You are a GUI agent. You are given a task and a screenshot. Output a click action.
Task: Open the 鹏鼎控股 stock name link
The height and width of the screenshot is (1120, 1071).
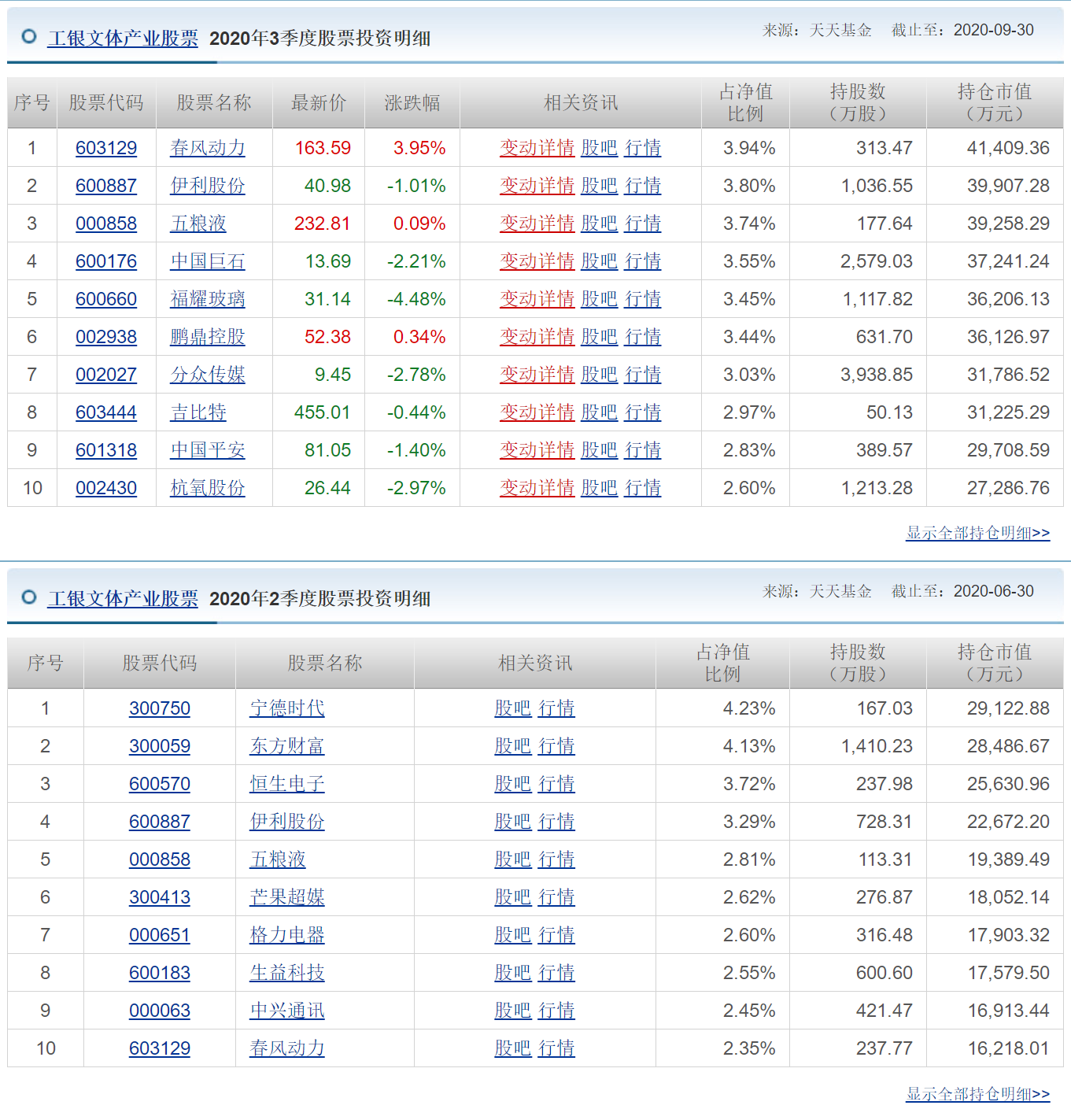(208, 337)
